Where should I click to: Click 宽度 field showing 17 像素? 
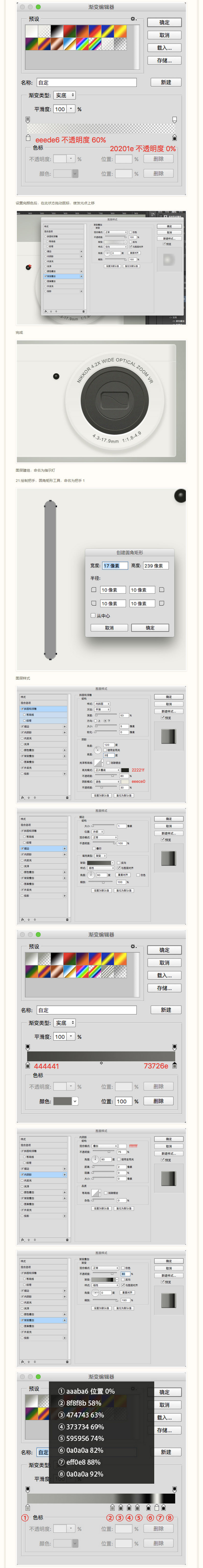tap(115, 565)
